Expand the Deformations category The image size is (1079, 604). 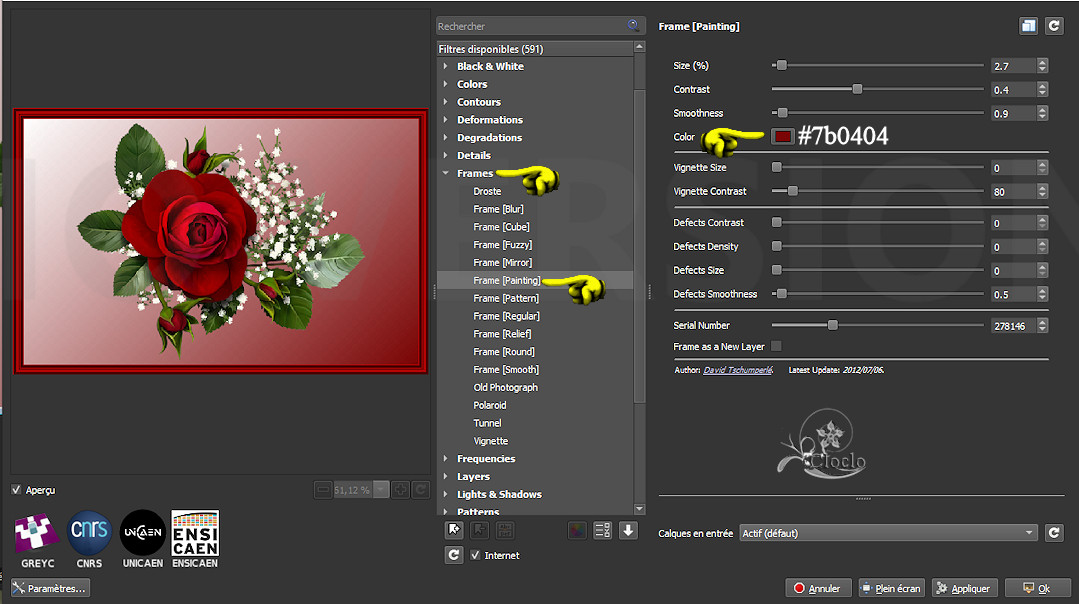[446, 120]
